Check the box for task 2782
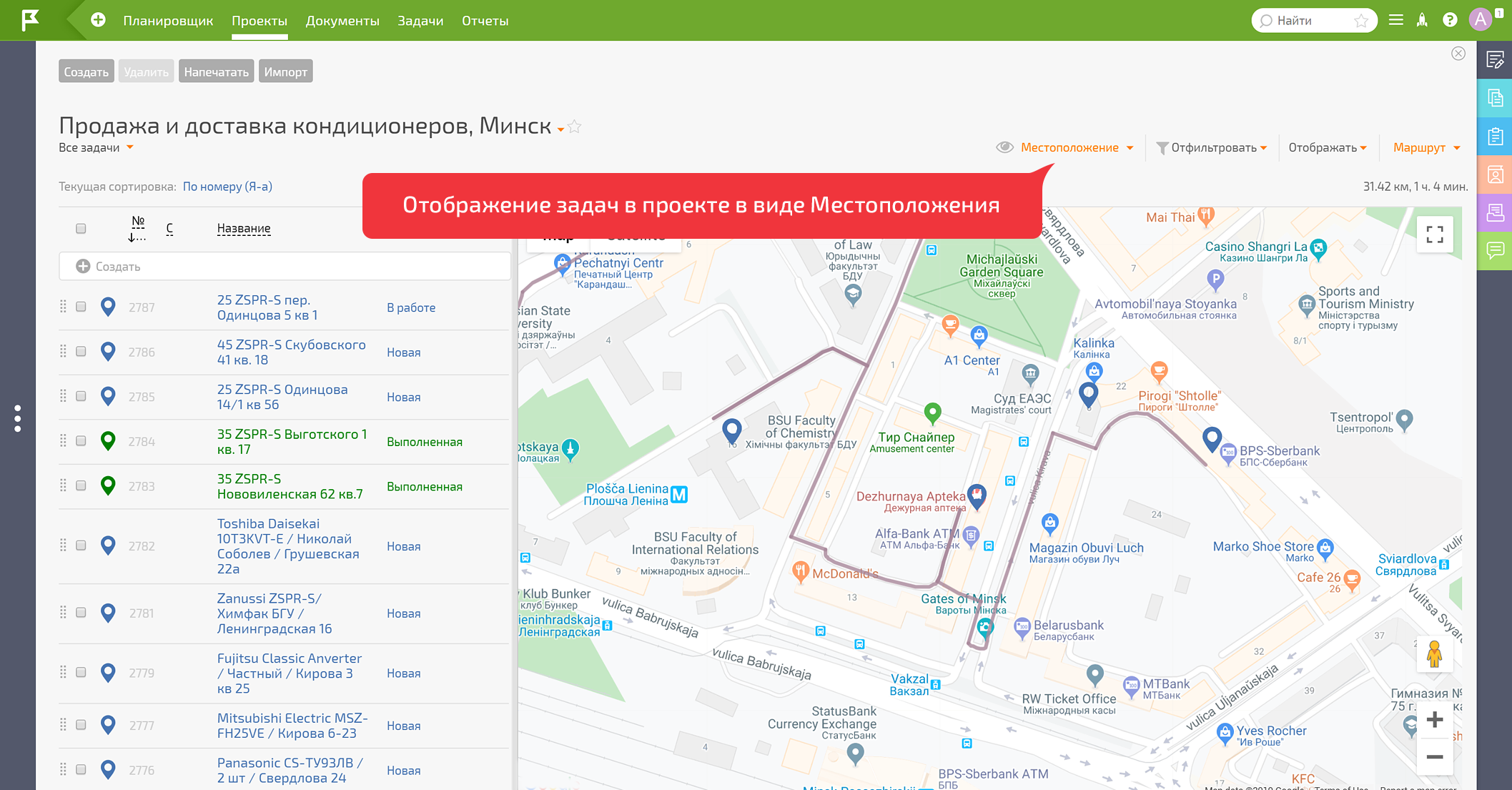 pyautogui.click(x=81, y=545)
